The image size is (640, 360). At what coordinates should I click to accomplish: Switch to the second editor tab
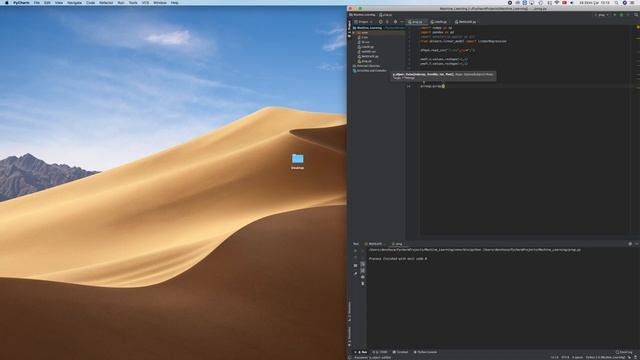pyautogui.click(x=440, y=22)
